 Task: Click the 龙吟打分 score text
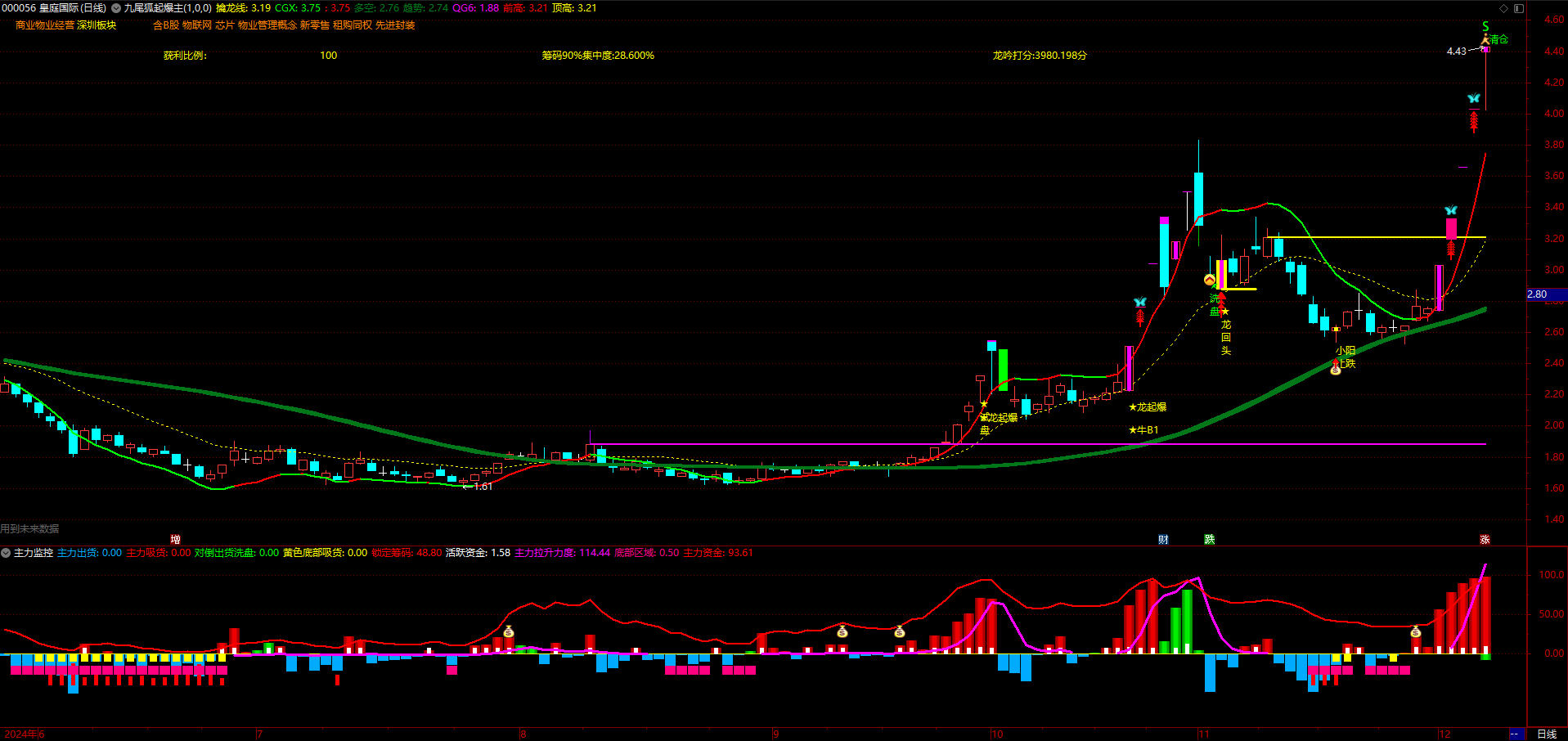coord(1040,56)
